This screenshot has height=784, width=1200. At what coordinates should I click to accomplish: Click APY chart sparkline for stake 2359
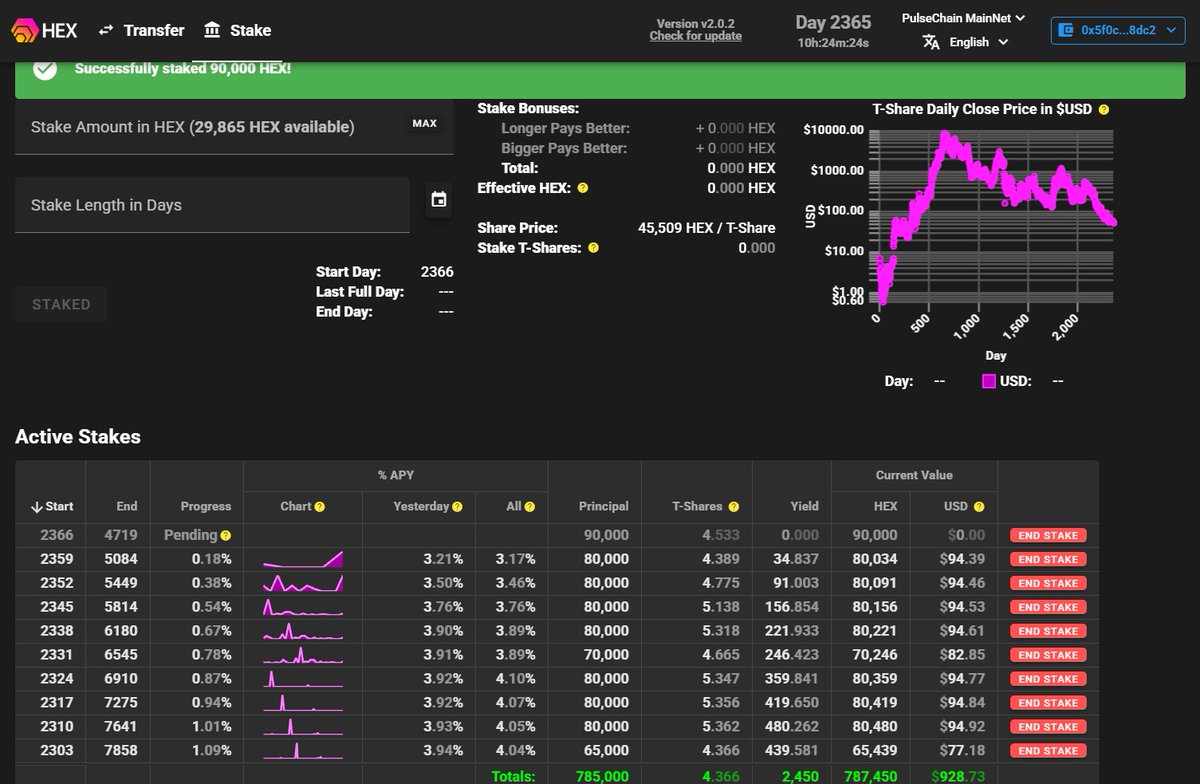(x=303, y=559)
